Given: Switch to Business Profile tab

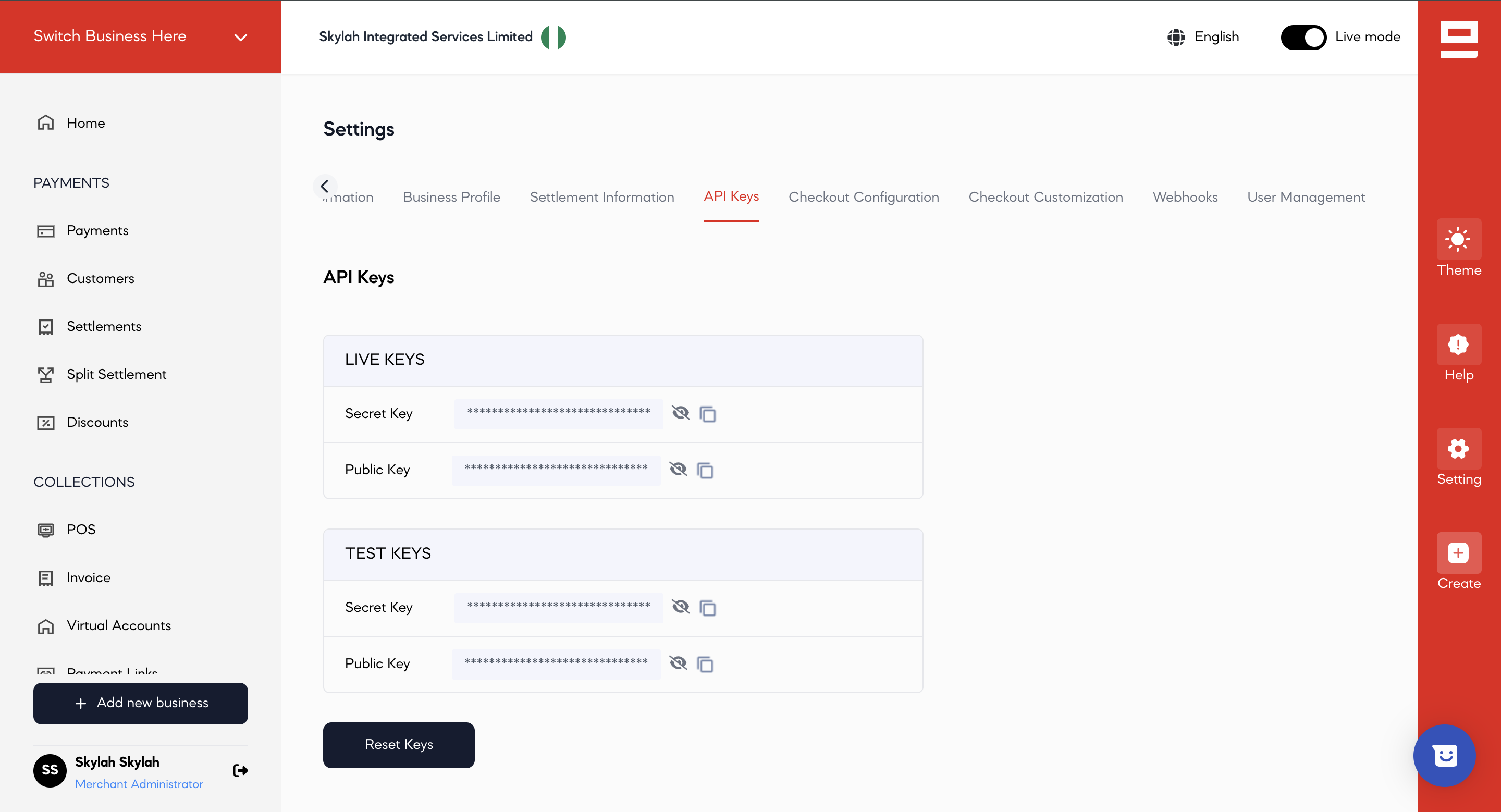Looking at the screenshot, I should pos(451,197).
